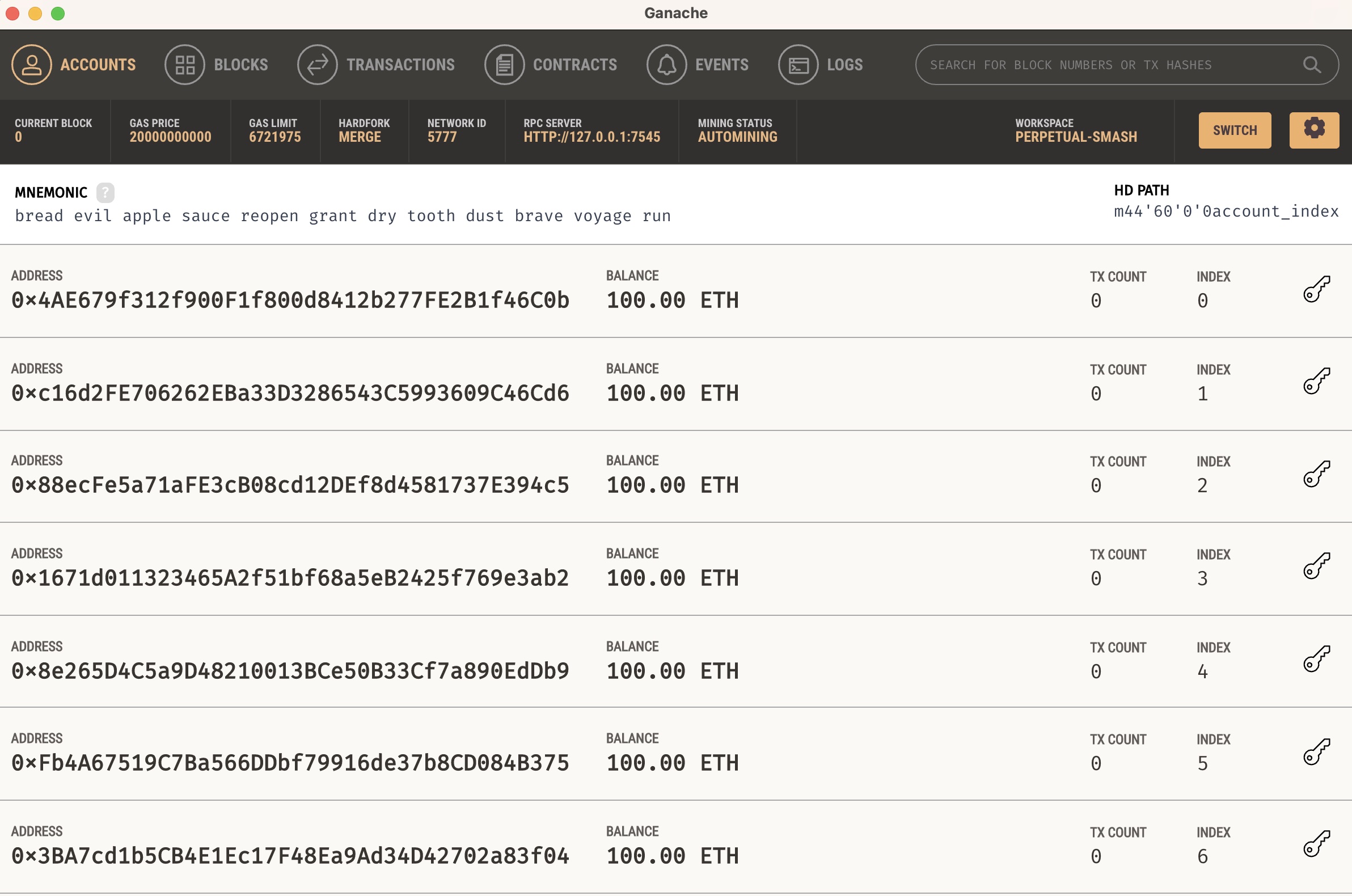
Task: Click the search magnifier icon
Action: click(1311, 65)
